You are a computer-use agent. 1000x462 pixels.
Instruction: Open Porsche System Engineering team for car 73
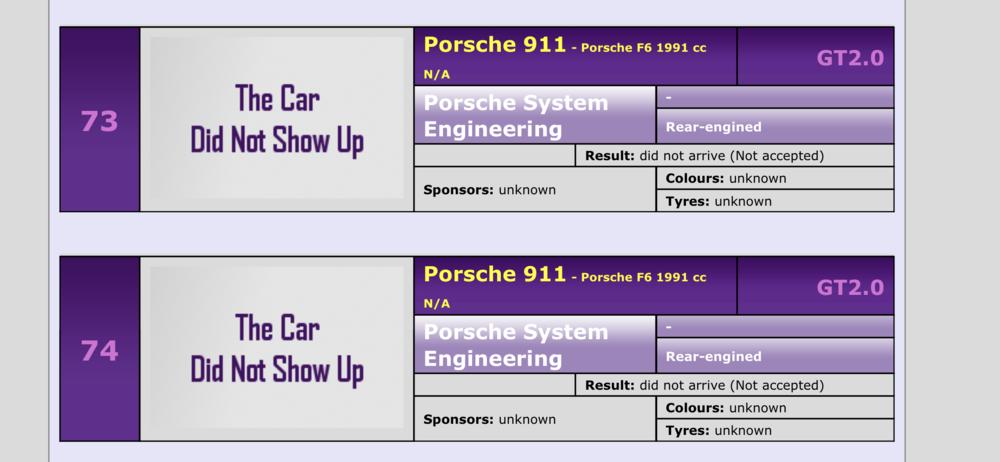[535, 116]
